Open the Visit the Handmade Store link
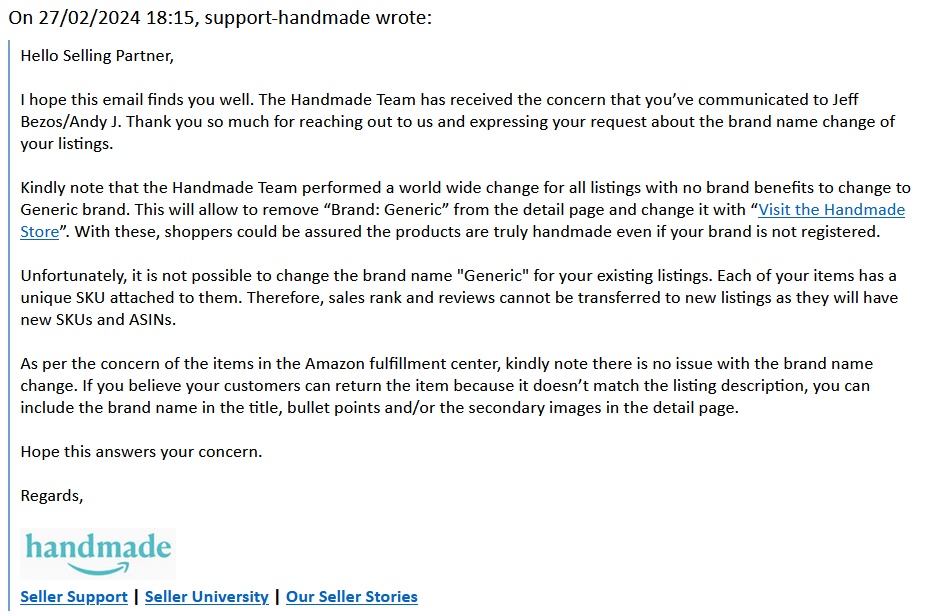Viewport: 930px width, 616px height. click(831, 210)
